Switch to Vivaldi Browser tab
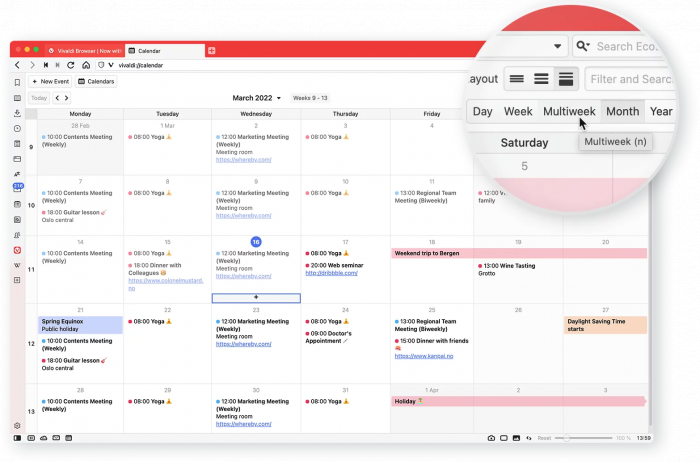The width and height of the screenshot is (700, 462). (85, 51)
